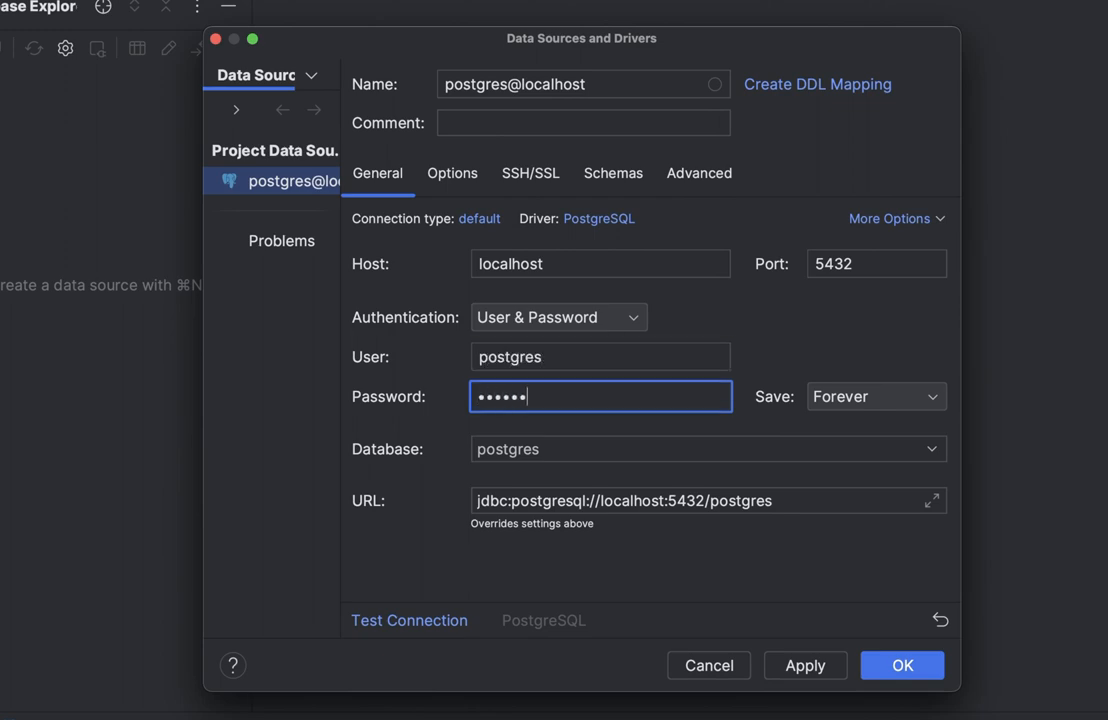Click the Apply button

pyautogui.click(x=805, y=665)
